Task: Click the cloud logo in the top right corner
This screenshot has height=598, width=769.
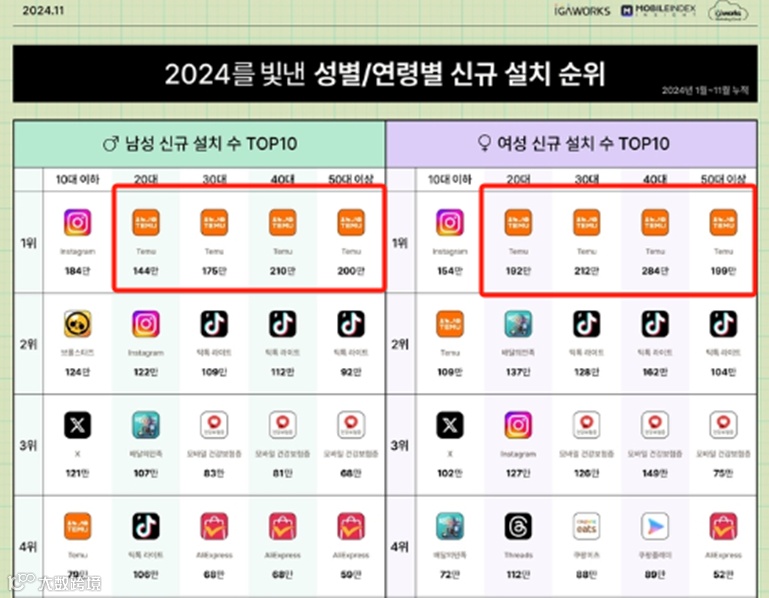Action: pos(728,12)
